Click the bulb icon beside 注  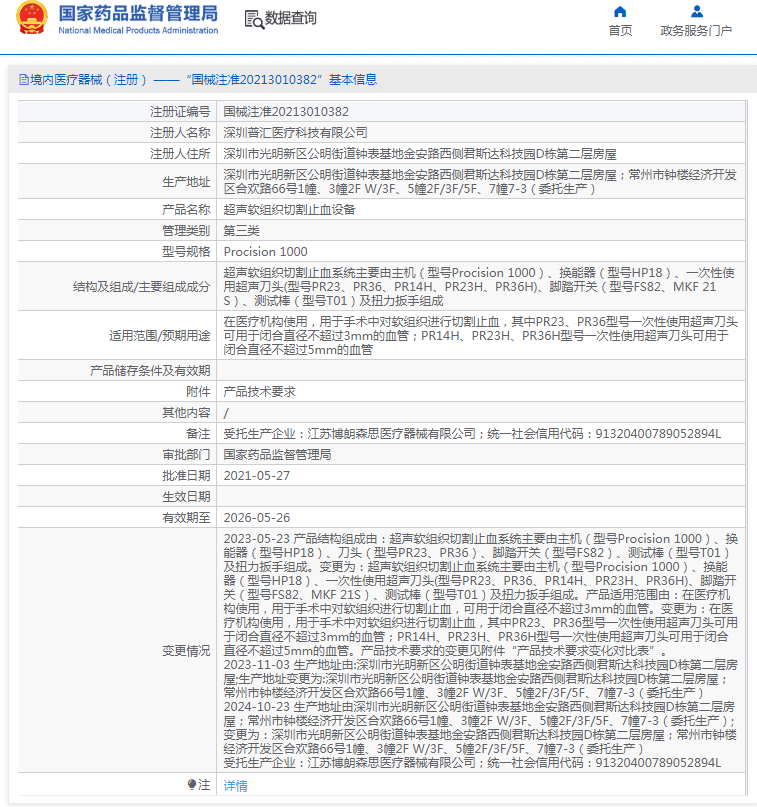pos(191,784)
